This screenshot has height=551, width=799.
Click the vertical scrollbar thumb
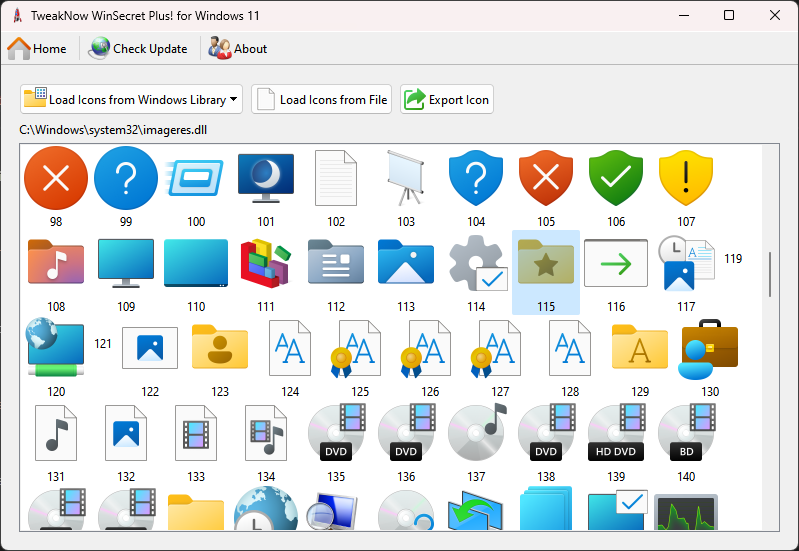(x=769, y=274)
